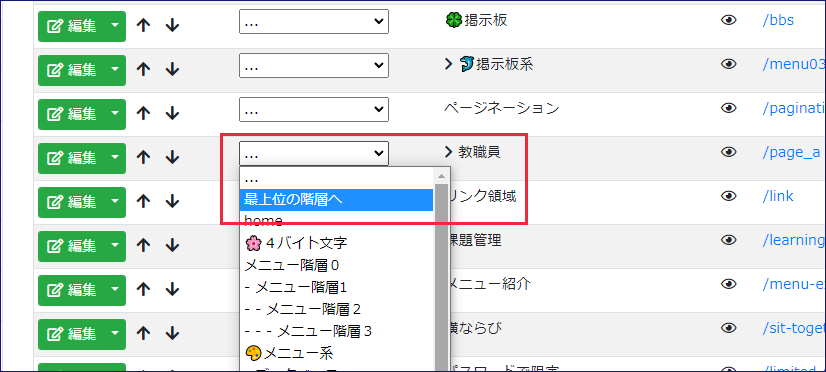Click 編集 button for 掲示板系

[71, 70]
